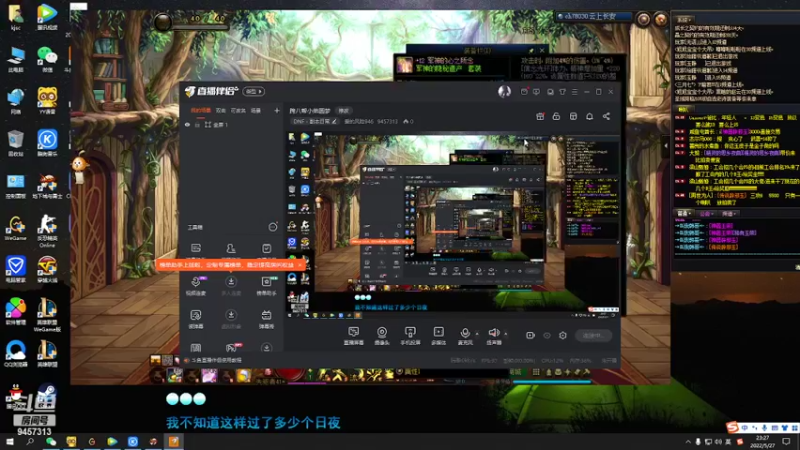
Task: Click the speaker sound icon in bottom toolbar
Action: click(493, 335)
